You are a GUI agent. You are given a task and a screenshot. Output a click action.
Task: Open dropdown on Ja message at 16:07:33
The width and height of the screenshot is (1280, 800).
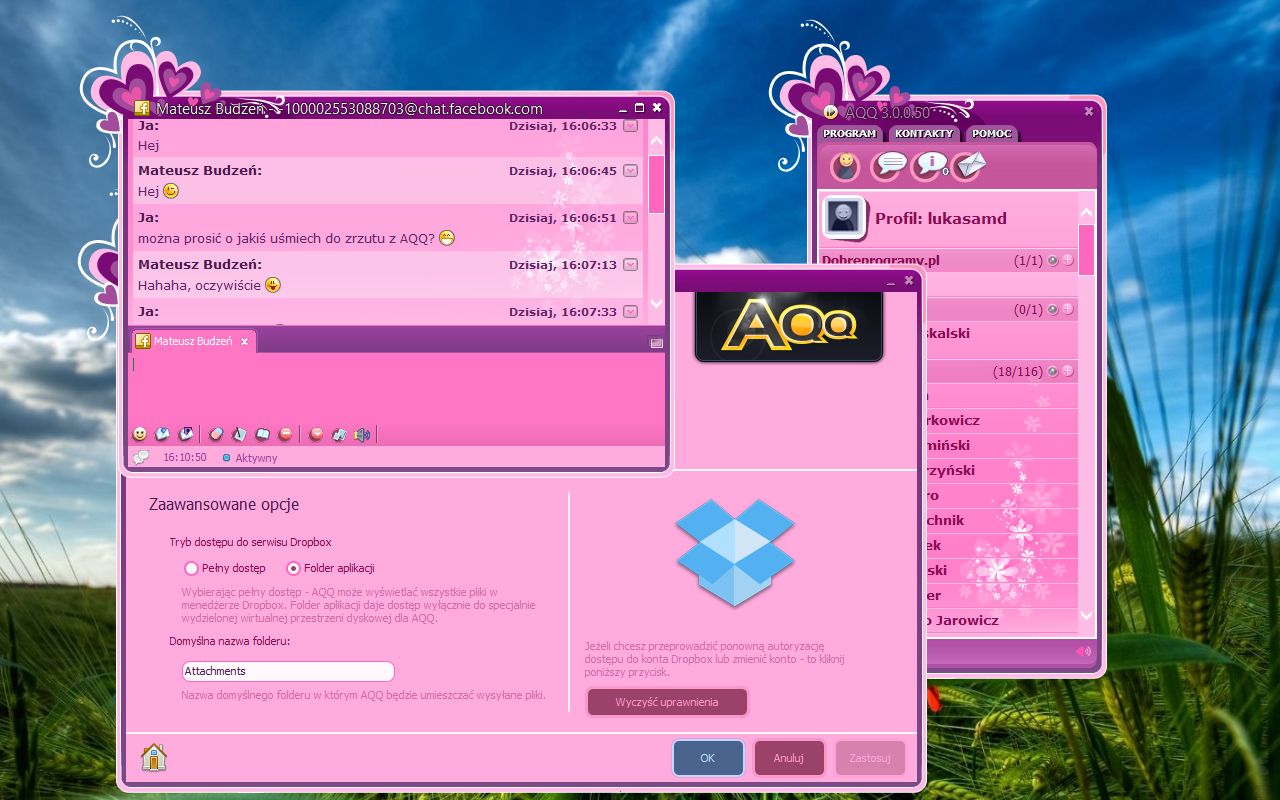tap(630, 312)
